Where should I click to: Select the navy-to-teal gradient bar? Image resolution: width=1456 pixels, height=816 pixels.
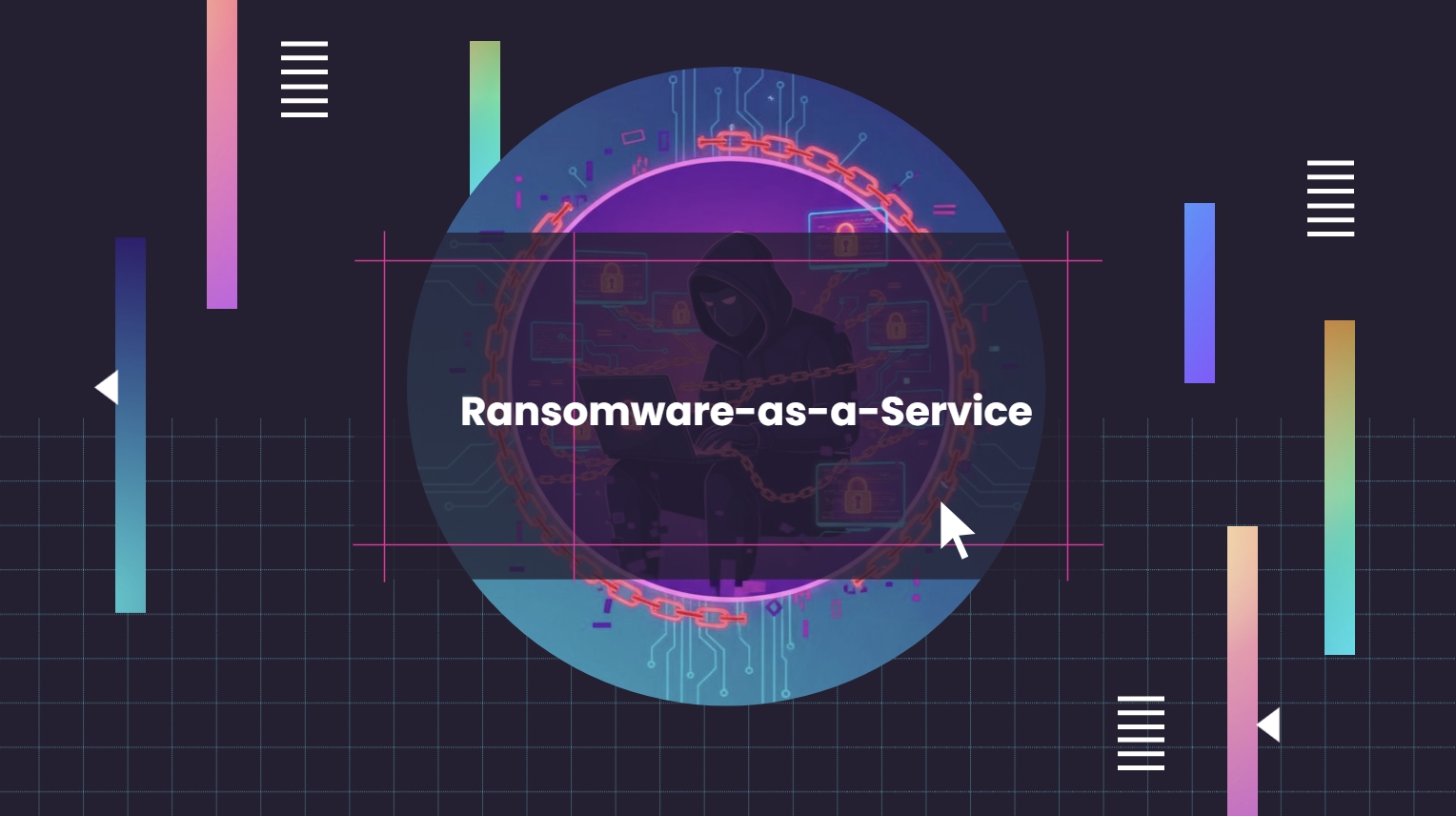pos(131,424)
